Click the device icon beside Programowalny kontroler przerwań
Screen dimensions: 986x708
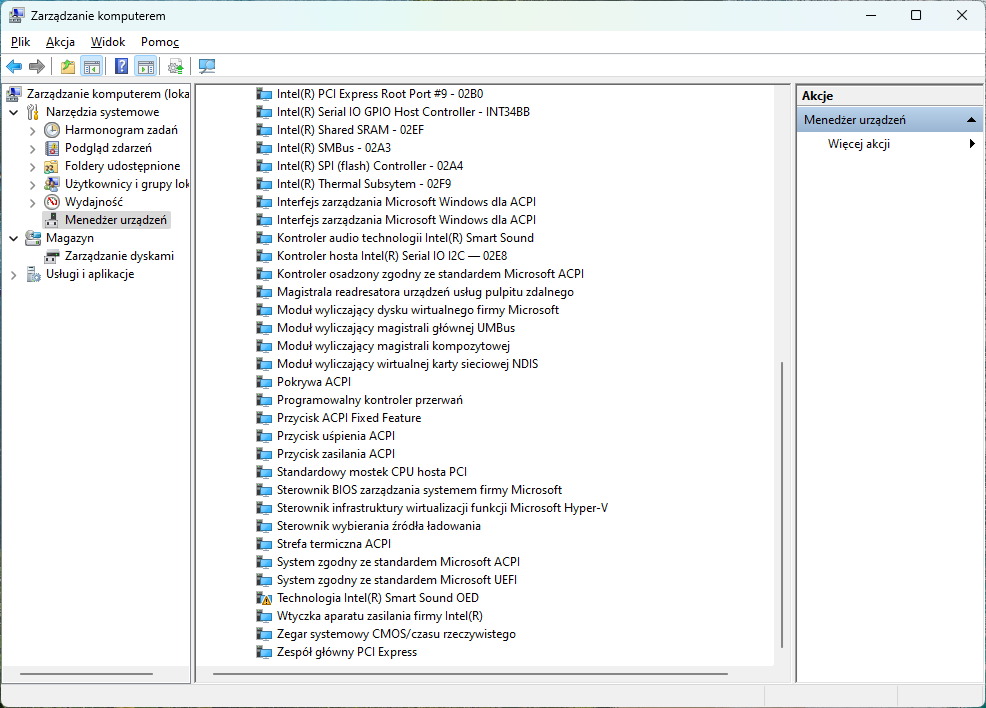tap(264, 401)
